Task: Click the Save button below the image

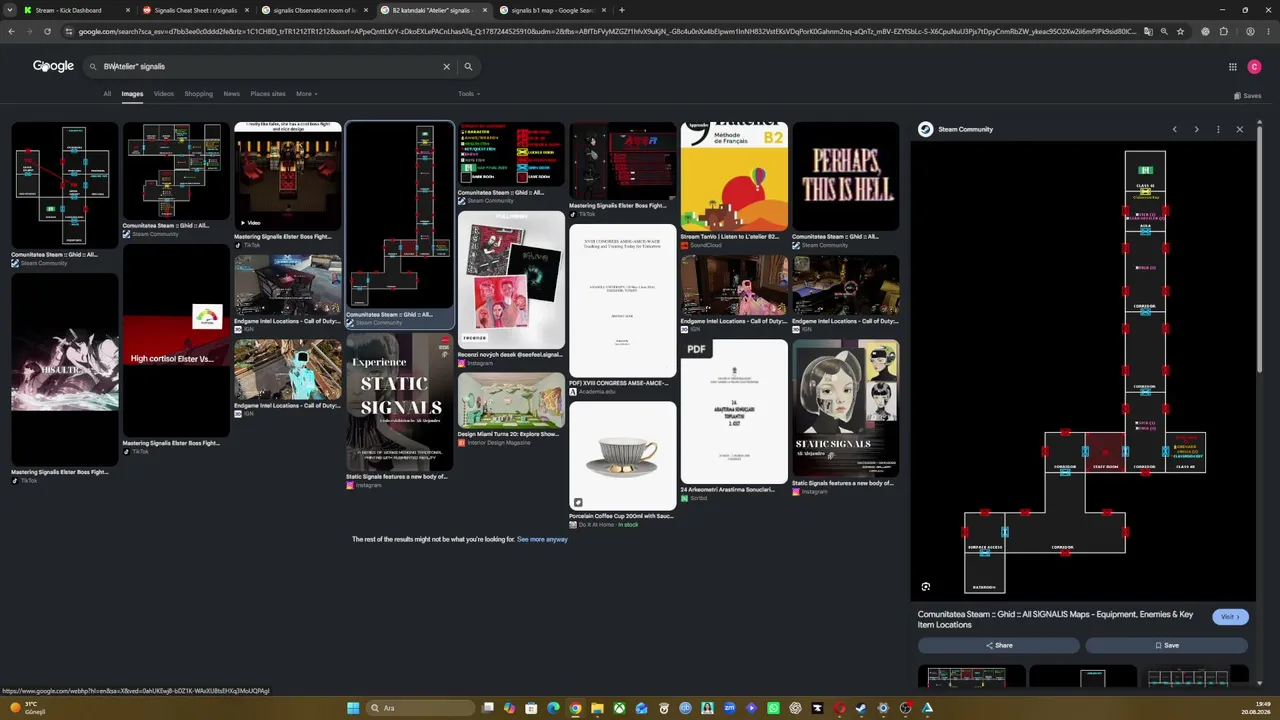Action: 1167,645
